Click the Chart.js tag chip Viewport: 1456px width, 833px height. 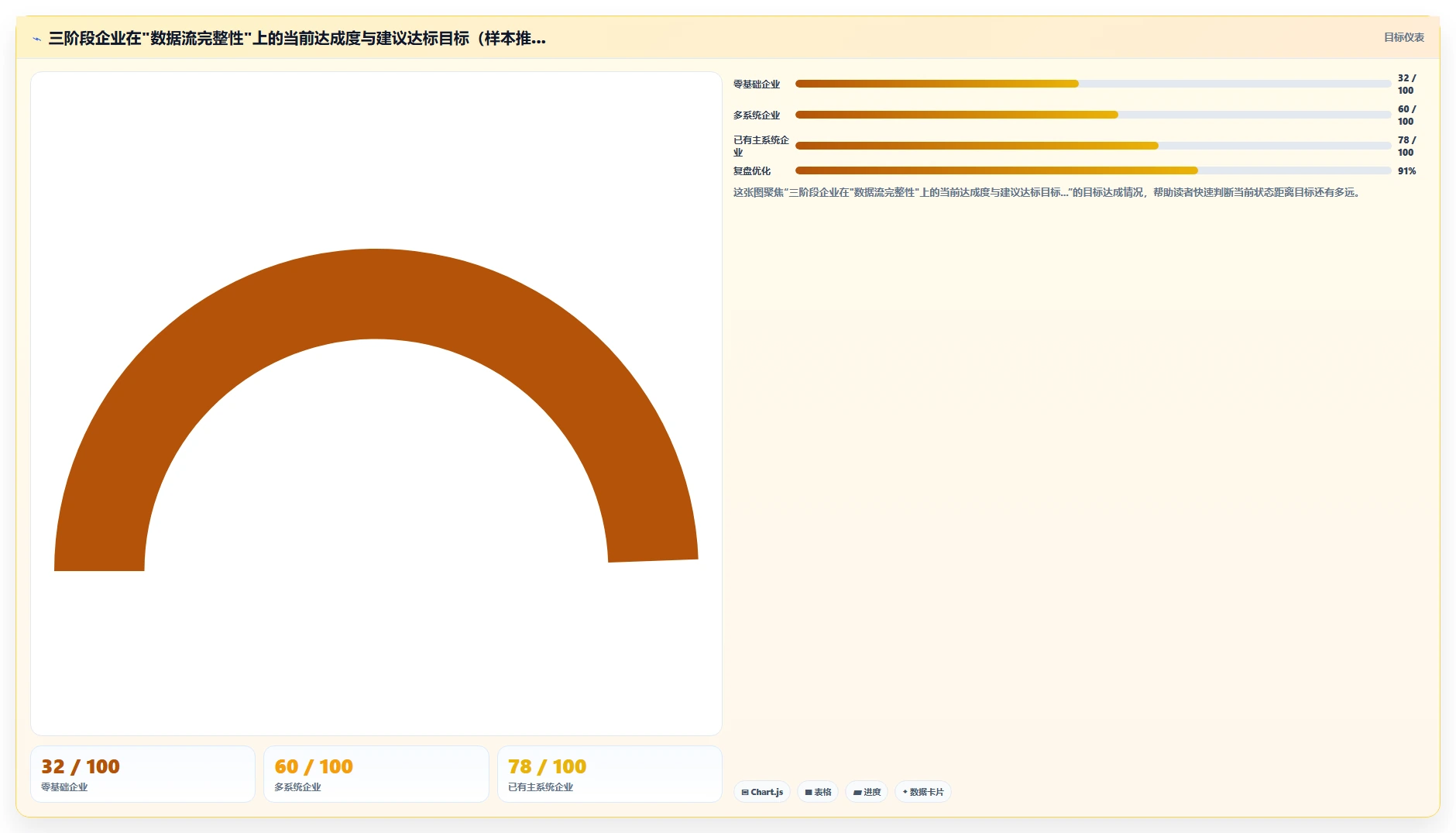762,792
